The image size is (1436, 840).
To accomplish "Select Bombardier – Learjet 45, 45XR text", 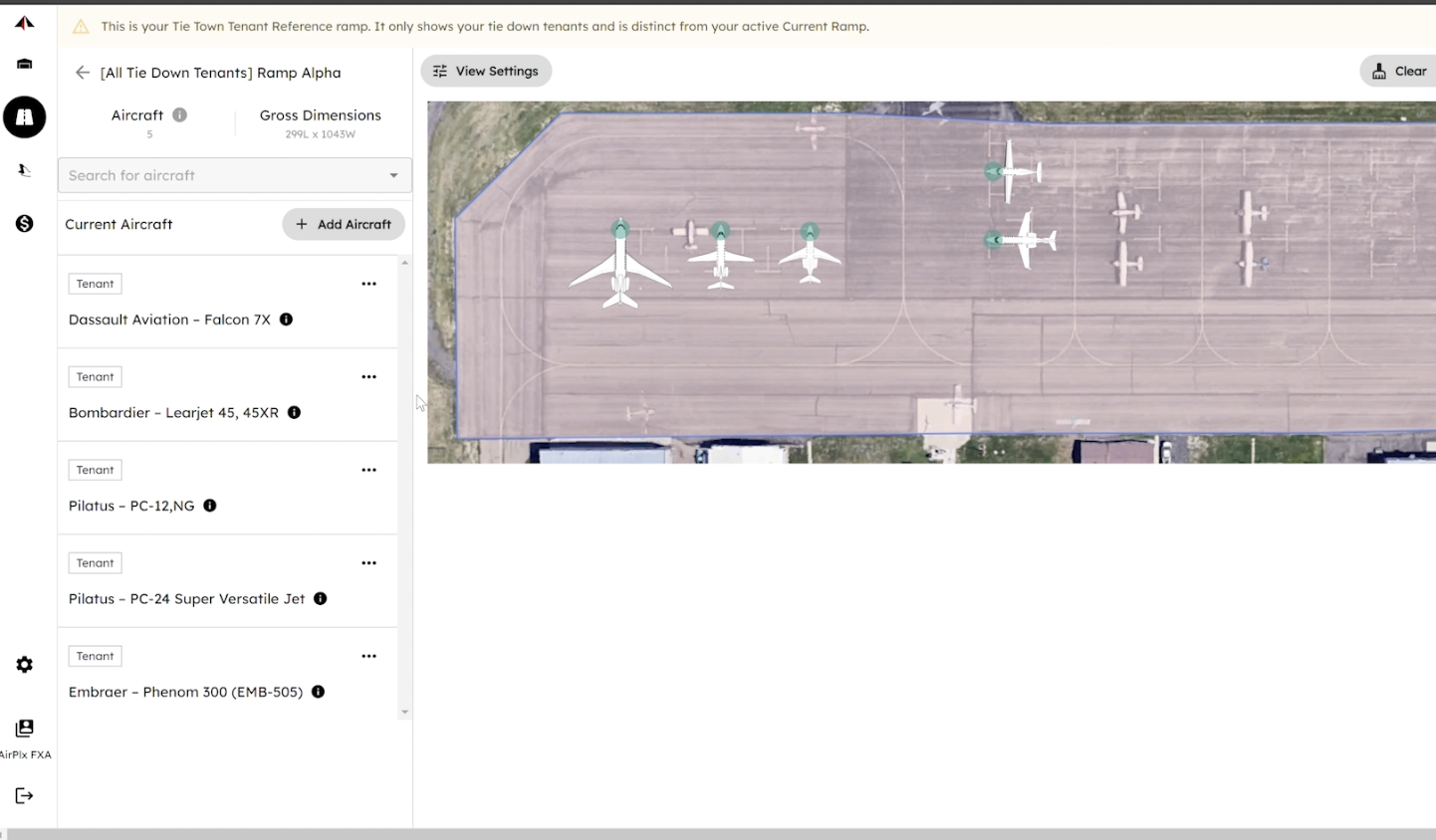I will (x=173, y=412).
